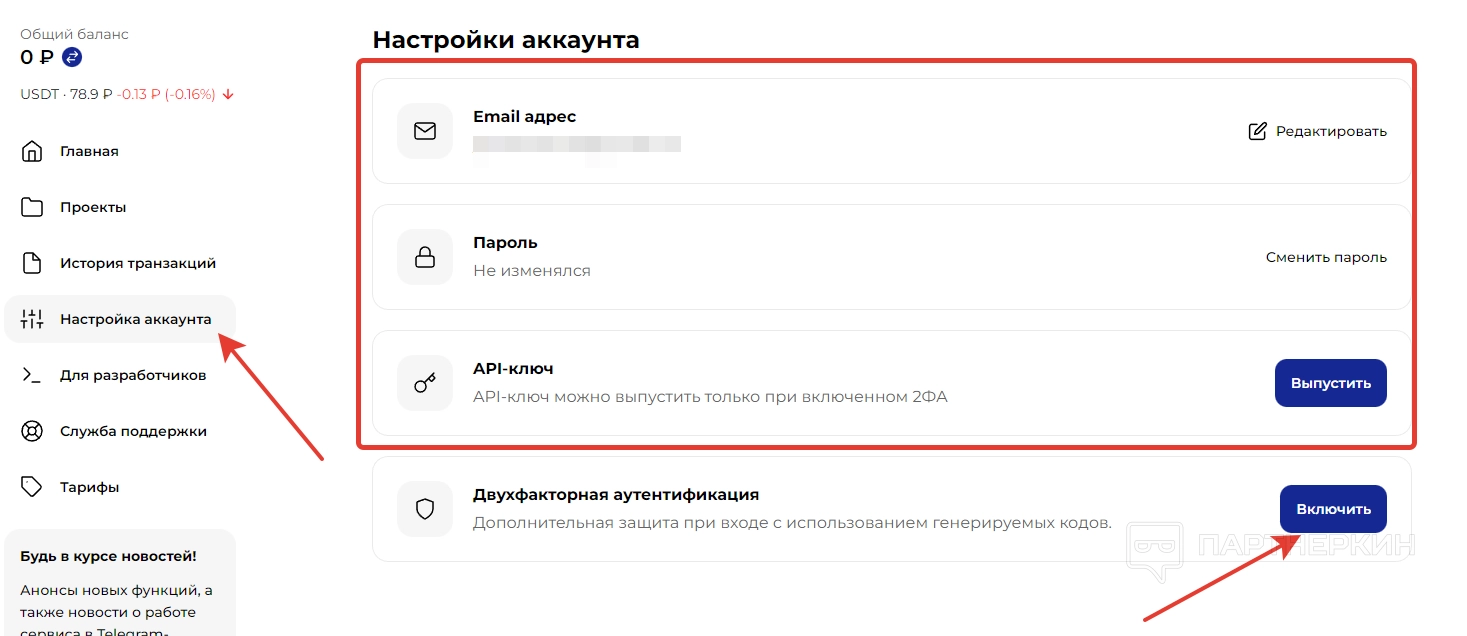Click the USDT 78.9 ₽ rate text
Image resolution: width=1467 pixels, height=636 pixels.
66,95
